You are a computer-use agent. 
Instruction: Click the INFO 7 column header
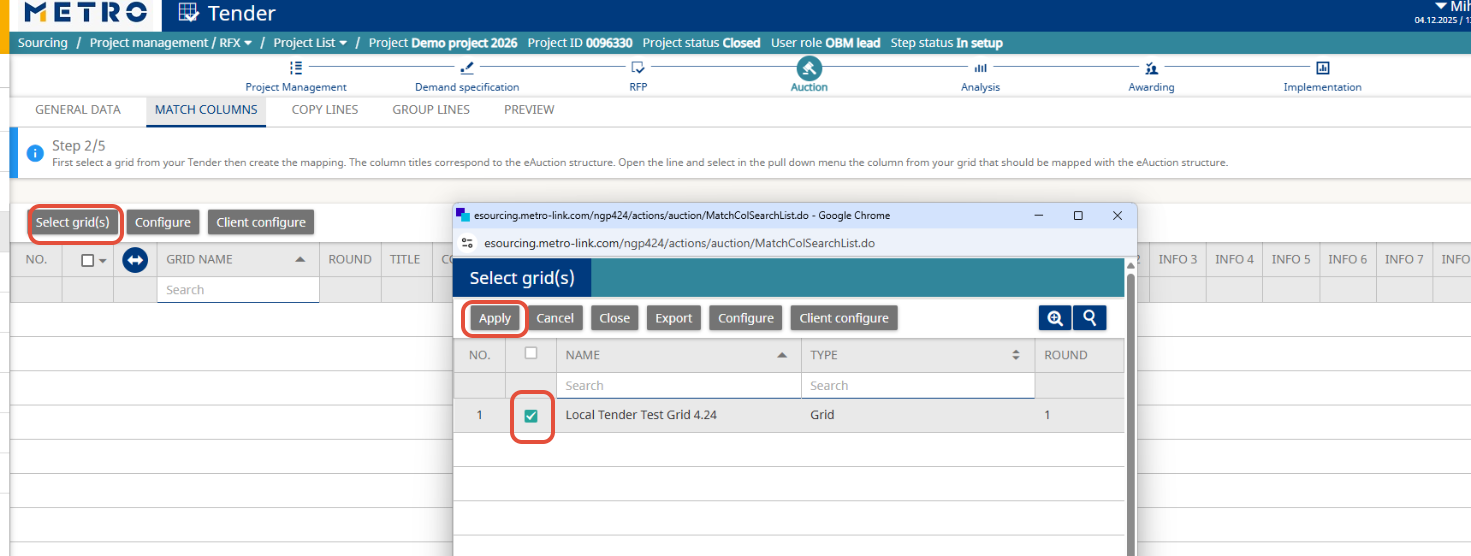coord(1404,260)
